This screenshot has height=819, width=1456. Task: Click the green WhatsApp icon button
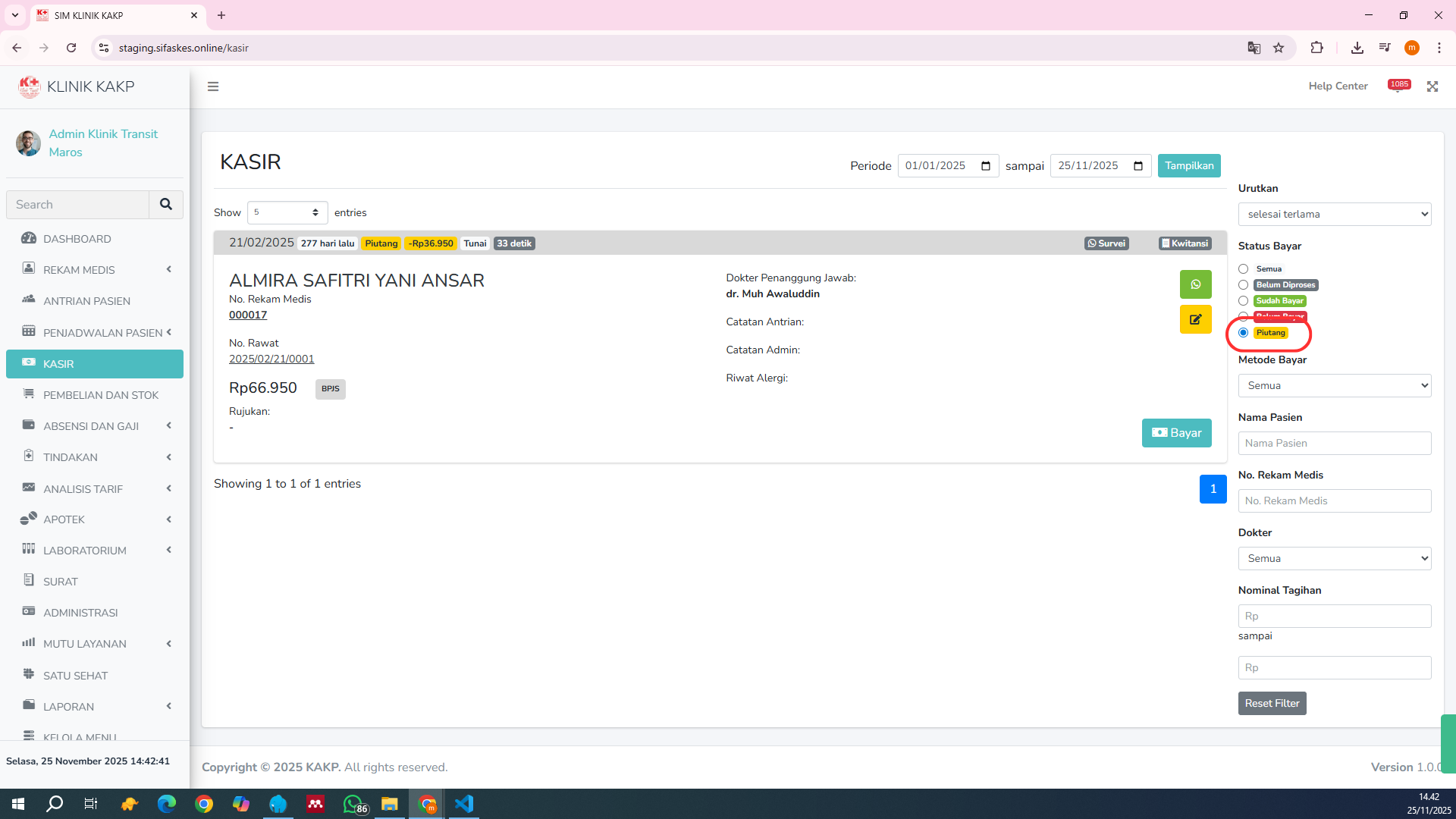coord(1195,284)
